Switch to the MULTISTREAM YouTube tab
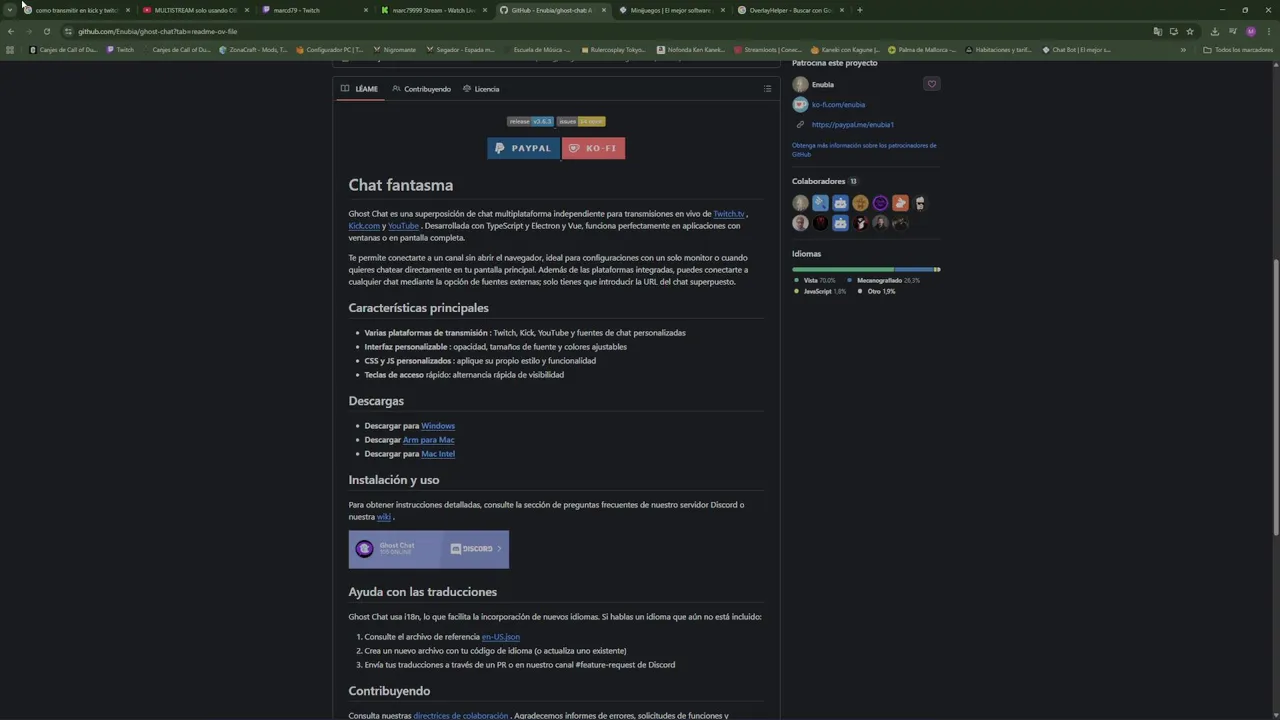The image size is (1280, 720). 195,10
